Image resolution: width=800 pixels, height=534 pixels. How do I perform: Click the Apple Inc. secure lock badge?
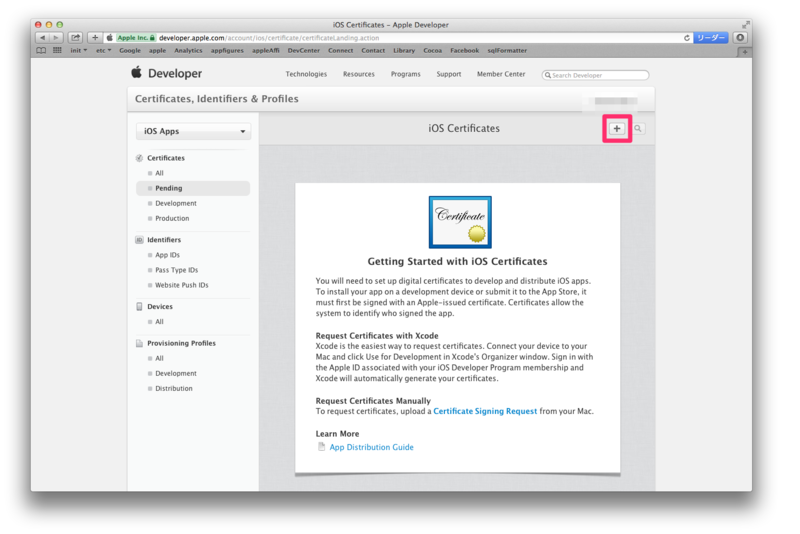[136, 38]
